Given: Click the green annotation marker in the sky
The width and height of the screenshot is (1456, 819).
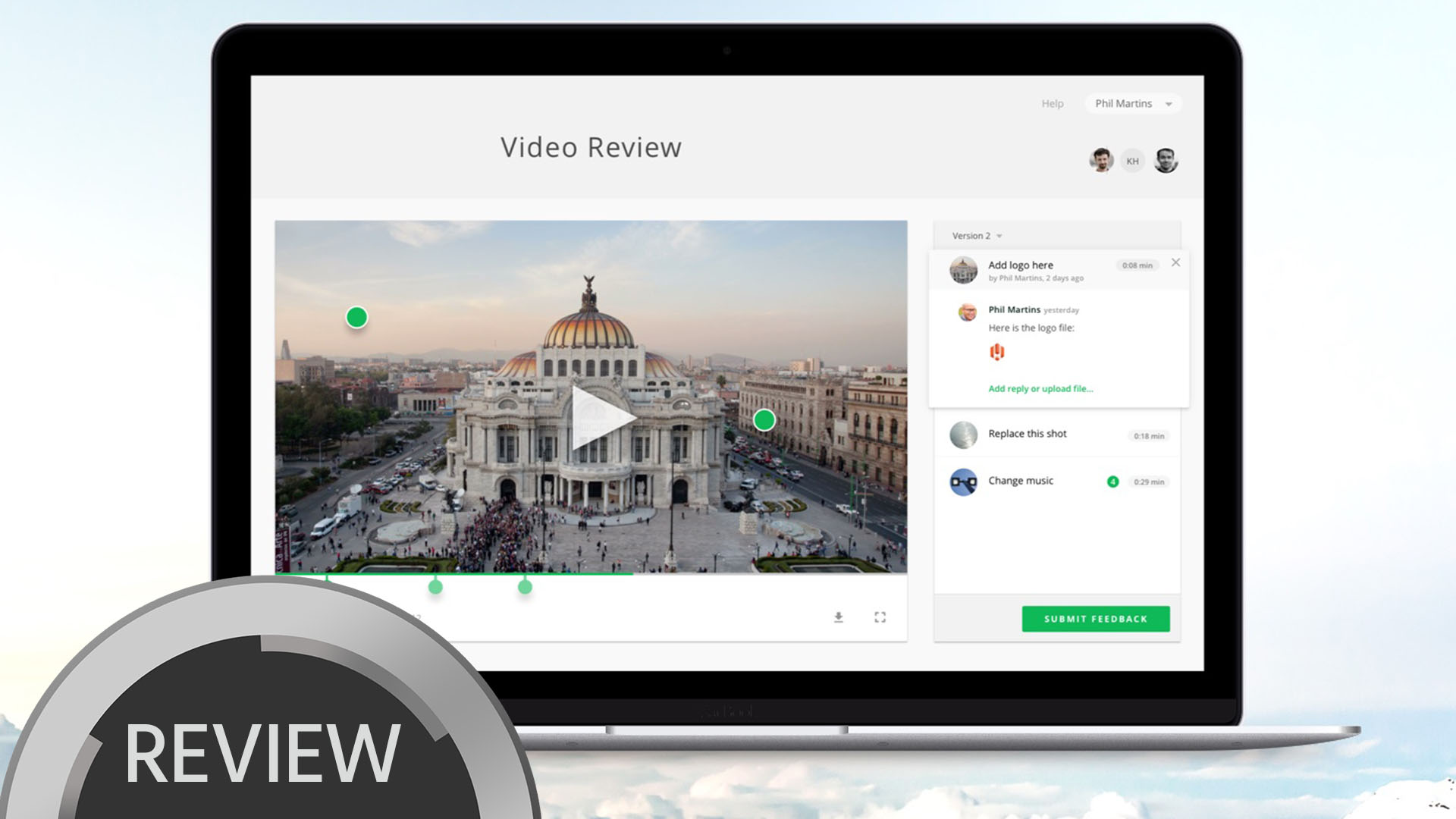Looking at the screenshot, I should pos(356,317).
